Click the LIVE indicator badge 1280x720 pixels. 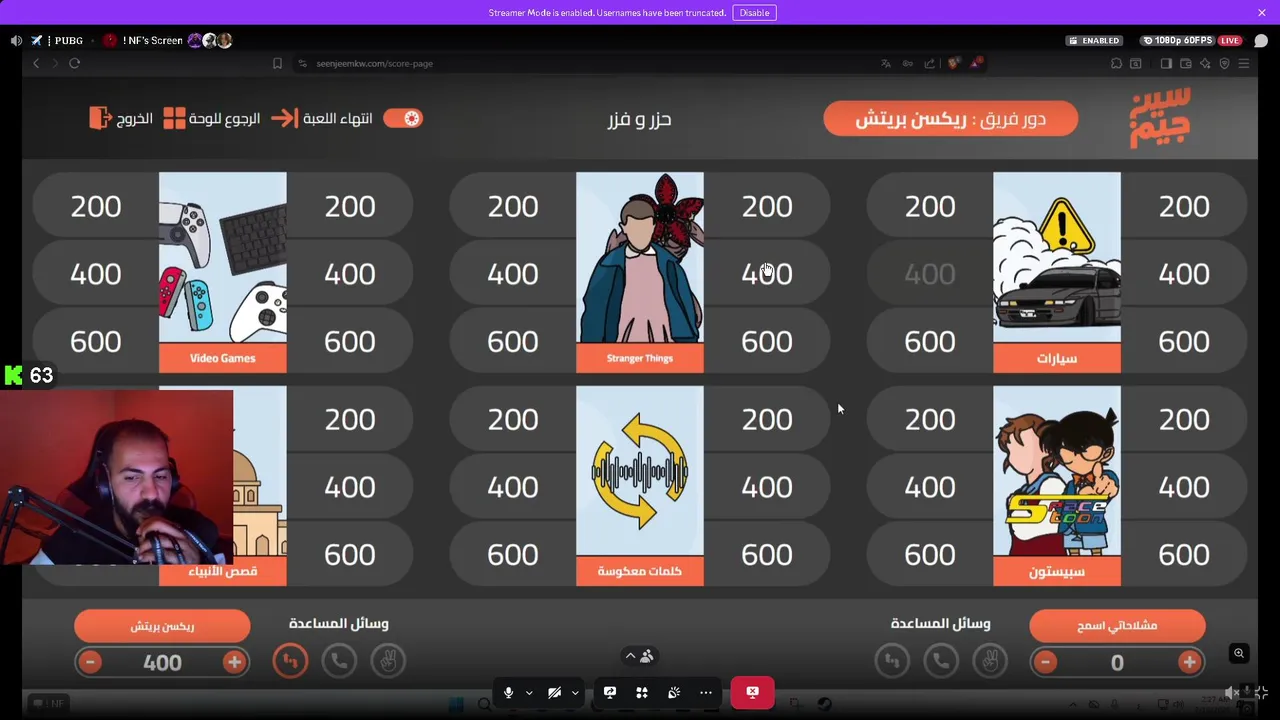tap(1230, 40)
